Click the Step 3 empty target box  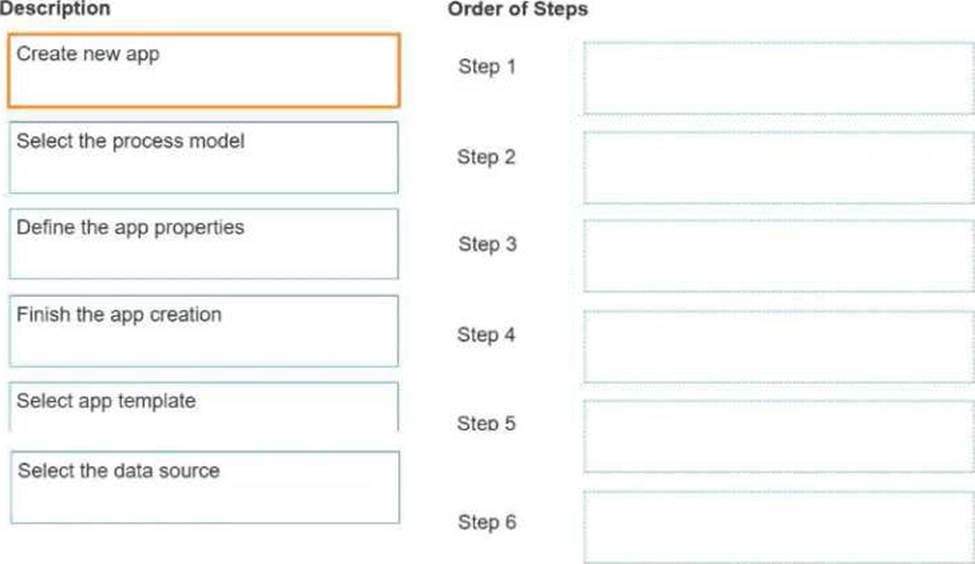coord(777,256)
